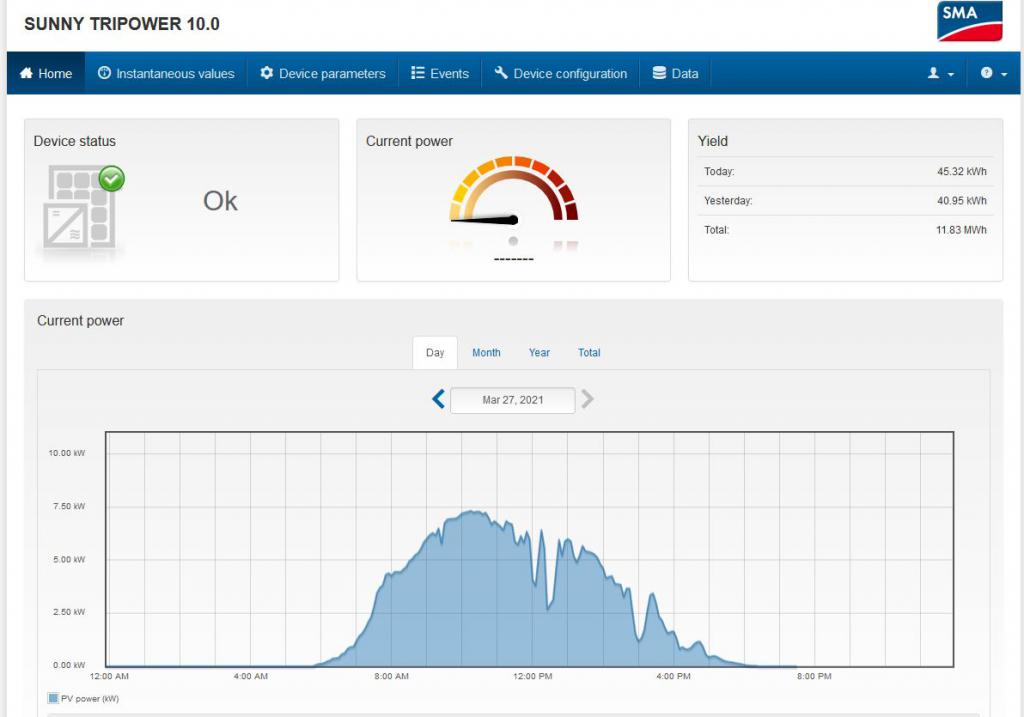Select the Day chart tab
The width and height of the screenshot is (1024, 717).
pyautogui.click(x=435, y=353)
